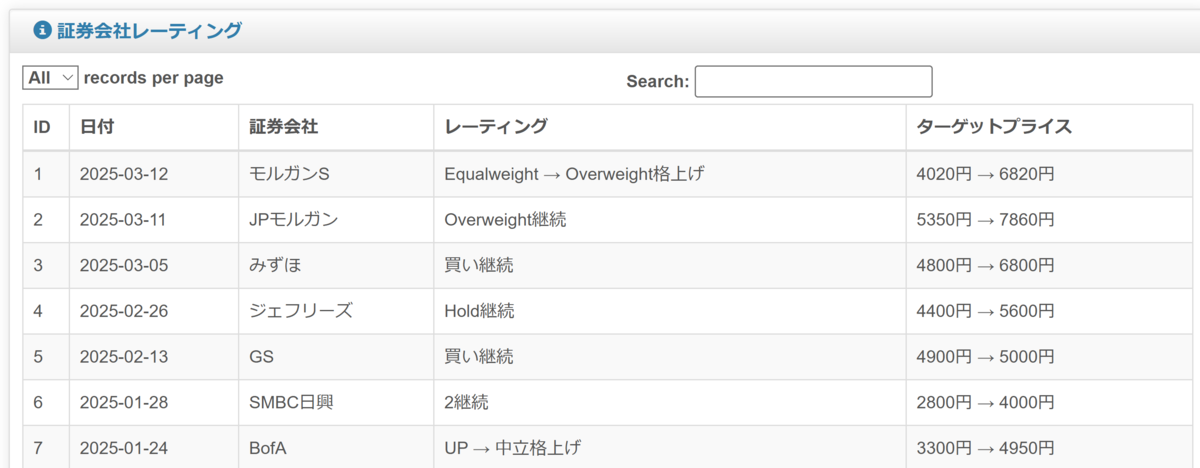
Task: Click ID cell 5 in GS row
Action: point(46,357)
